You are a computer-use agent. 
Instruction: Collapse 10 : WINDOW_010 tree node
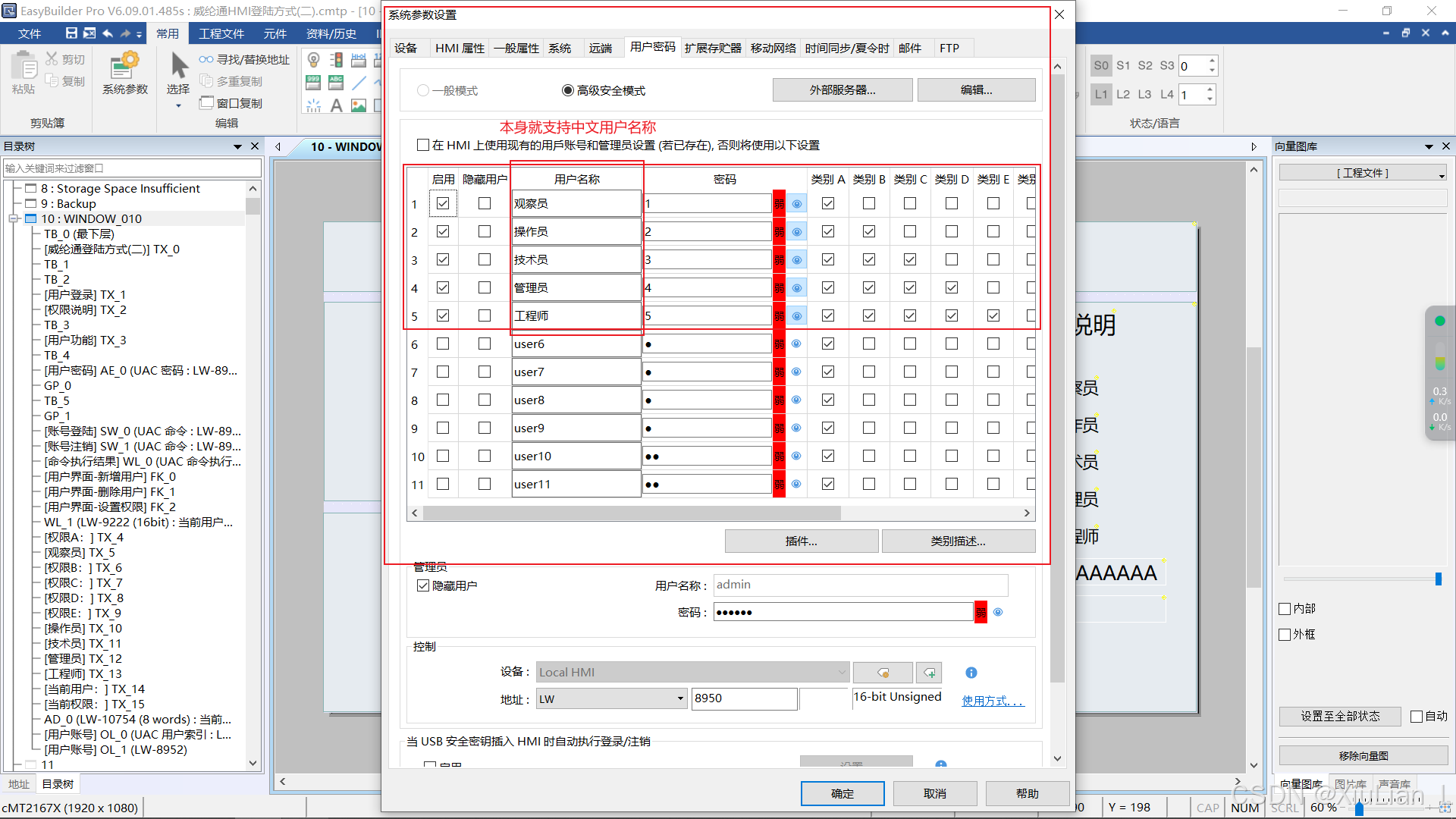13,219
